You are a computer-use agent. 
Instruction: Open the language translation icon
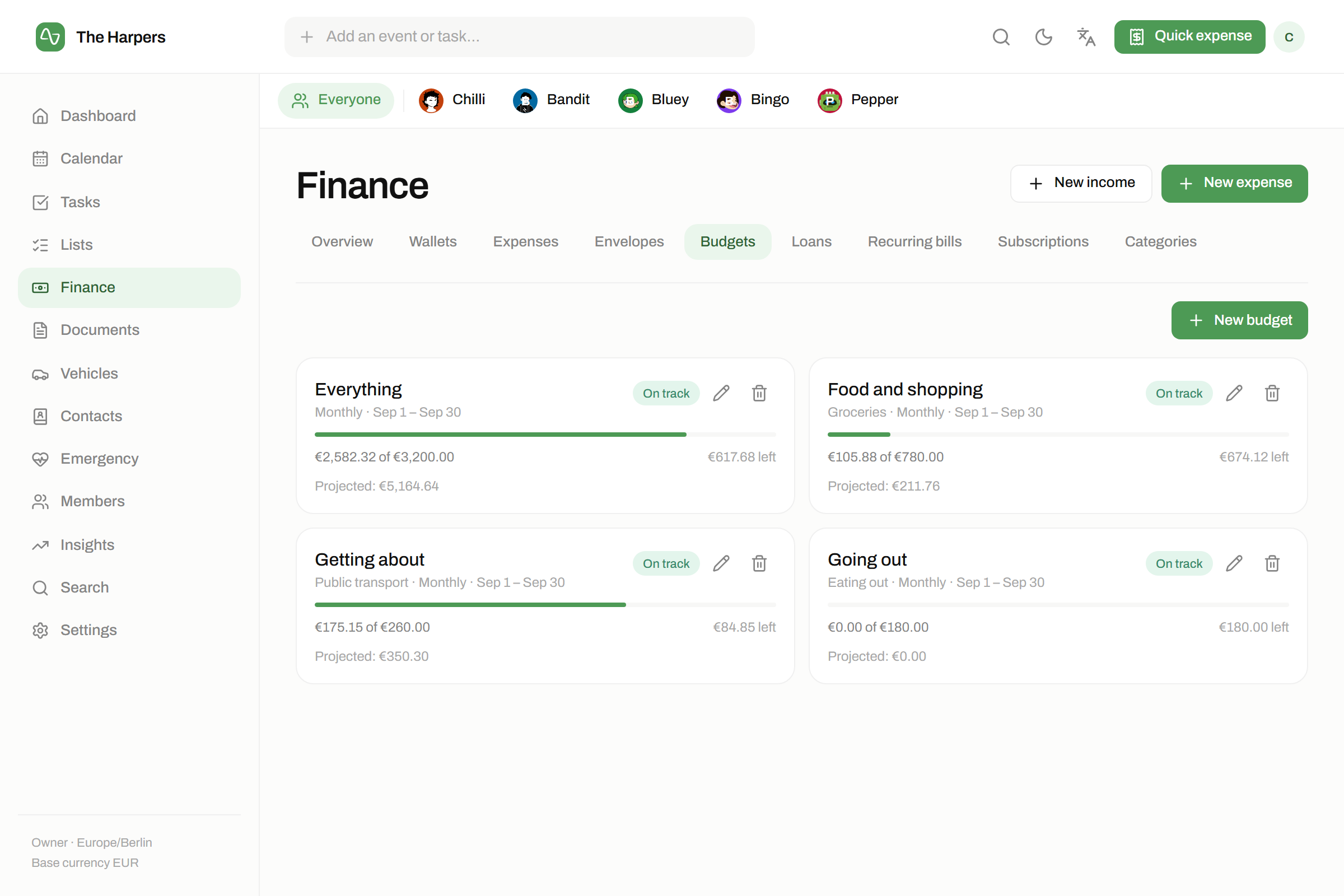click(x=1086, y=37)
